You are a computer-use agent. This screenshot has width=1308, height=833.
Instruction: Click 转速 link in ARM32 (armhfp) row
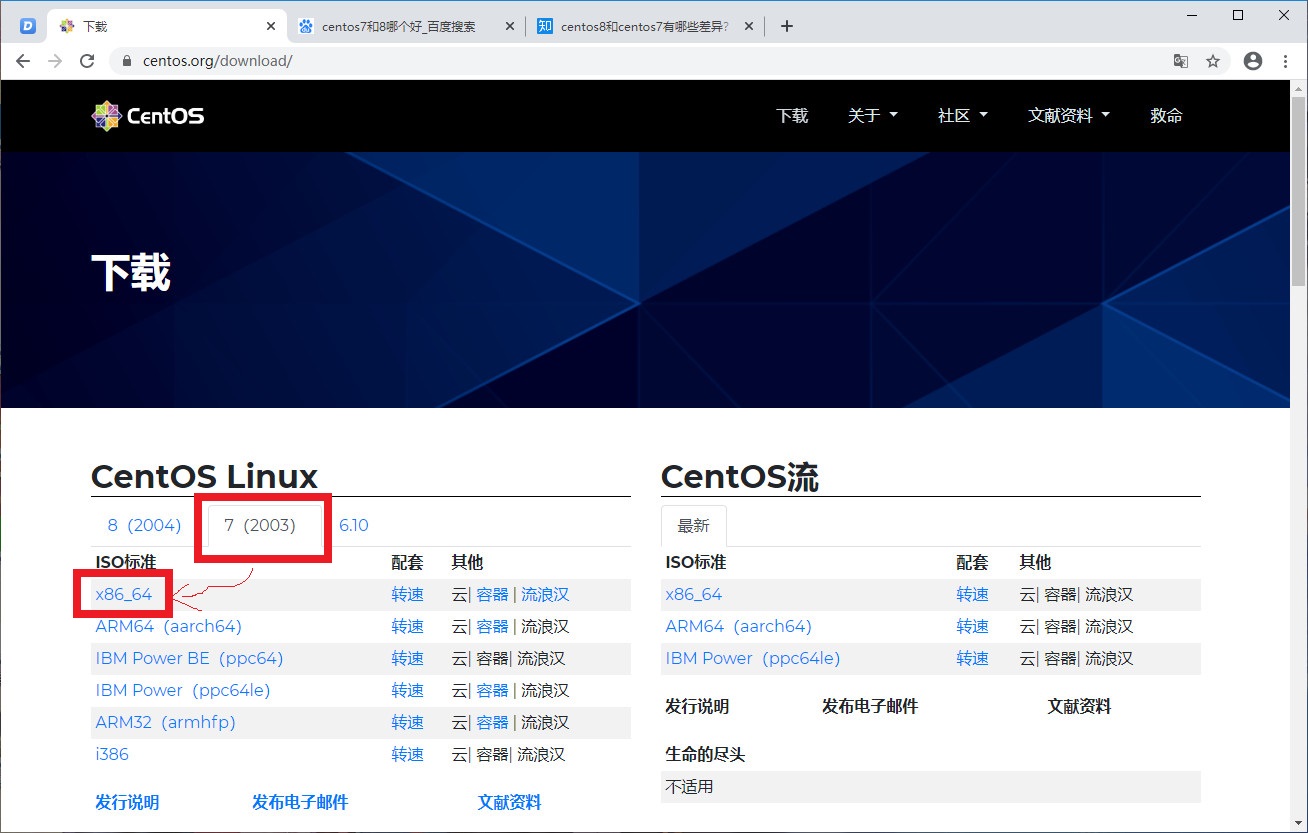(x=408, y=723)
